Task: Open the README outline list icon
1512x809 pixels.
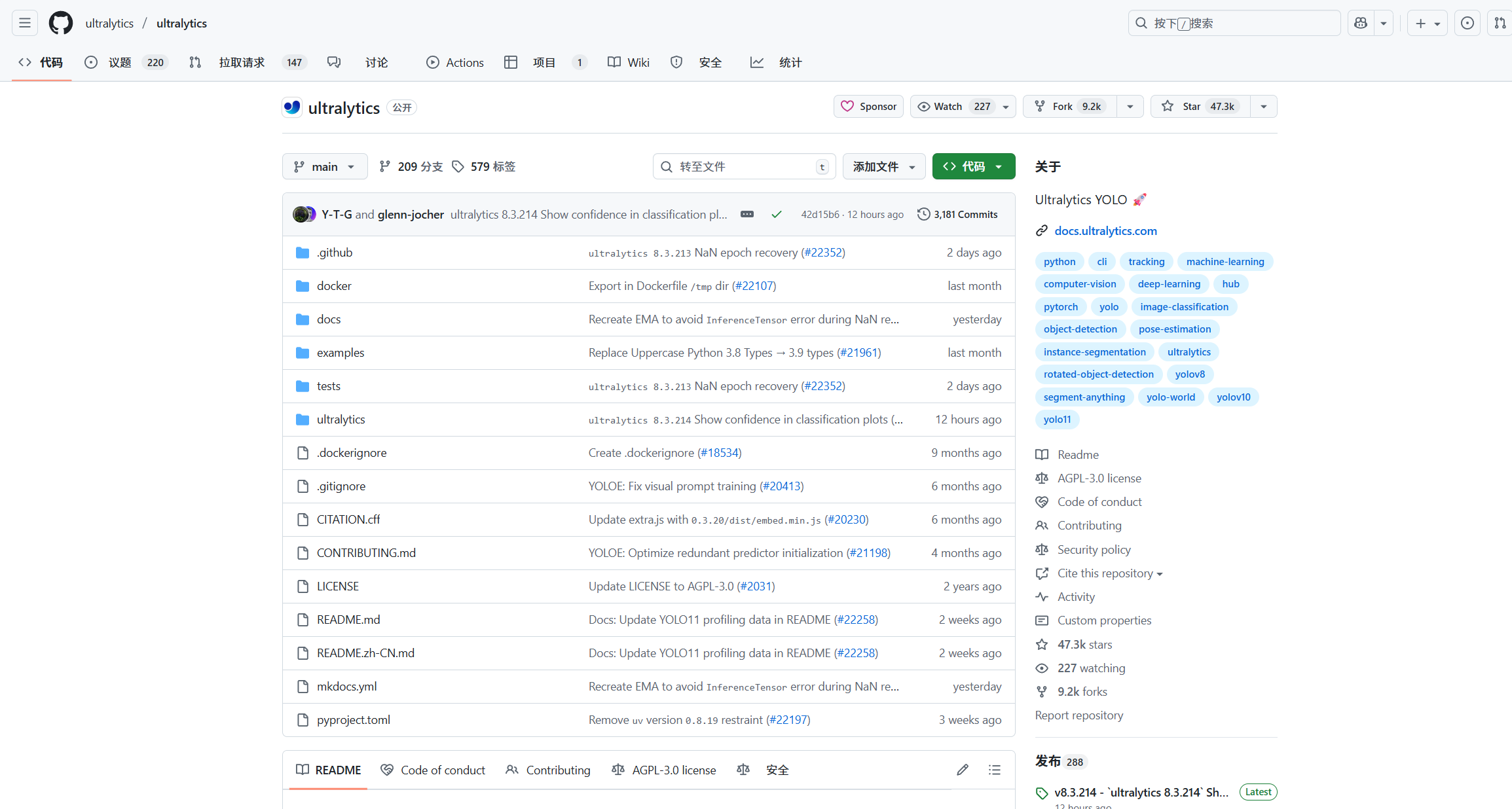Action: 994,770
